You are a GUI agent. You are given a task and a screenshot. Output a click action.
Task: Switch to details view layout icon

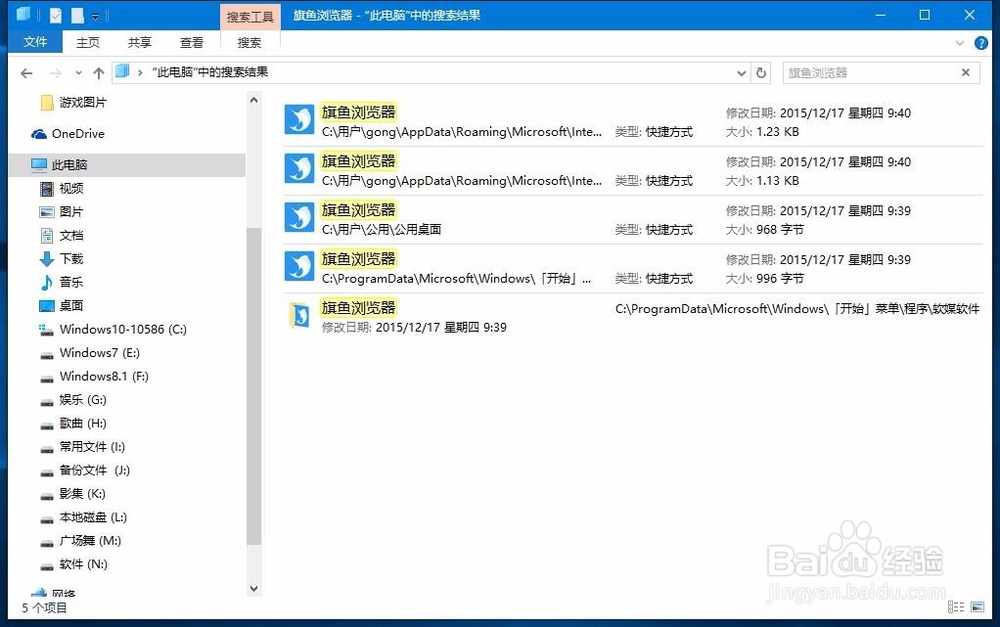point(955,607)
